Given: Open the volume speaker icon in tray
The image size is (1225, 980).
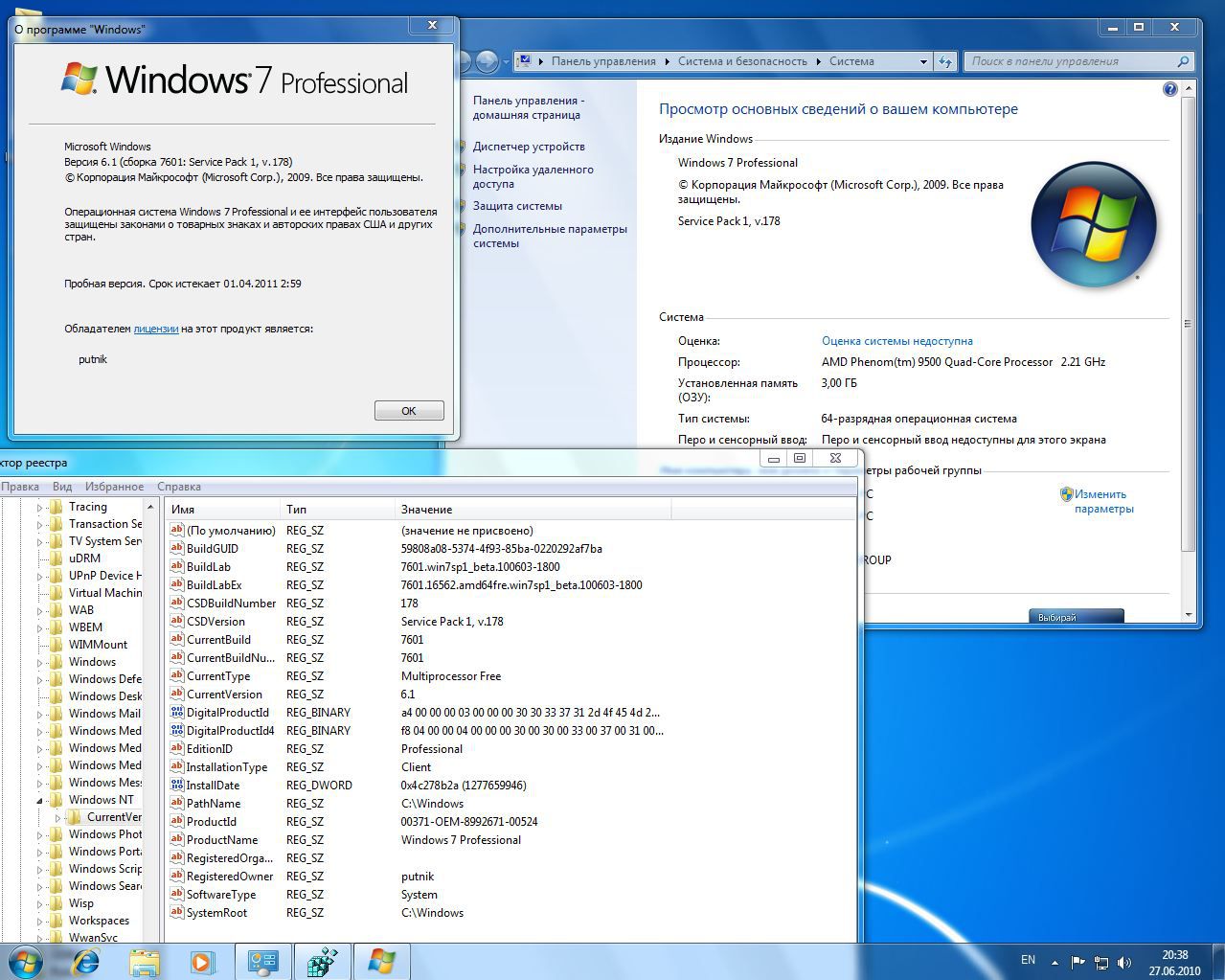Looking at the screenshot, I should pos(1124,963).
